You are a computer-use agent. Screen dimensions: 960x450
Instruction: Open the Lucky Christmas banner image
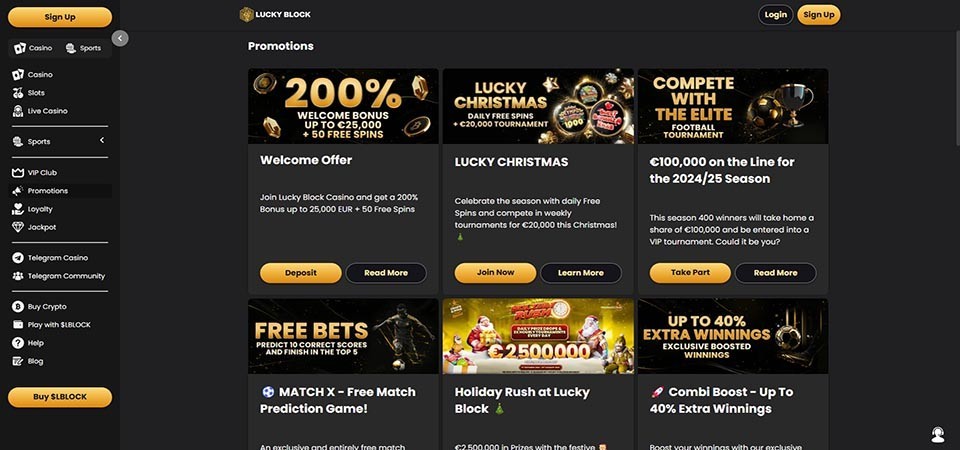pyautogui.click(x=538, y=106)
